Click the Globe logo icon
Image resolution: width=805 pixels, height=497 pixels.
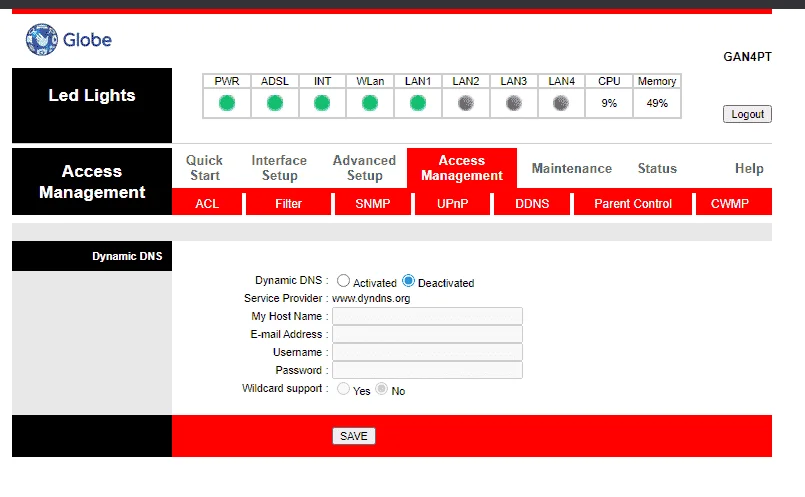[42, 40]
